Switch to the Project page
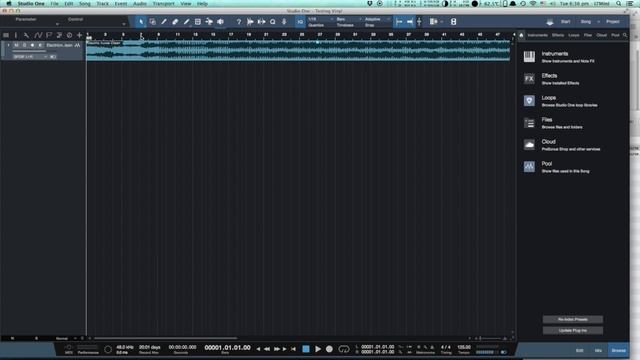Screen dimensions: 640x360 tap(613, 22)
